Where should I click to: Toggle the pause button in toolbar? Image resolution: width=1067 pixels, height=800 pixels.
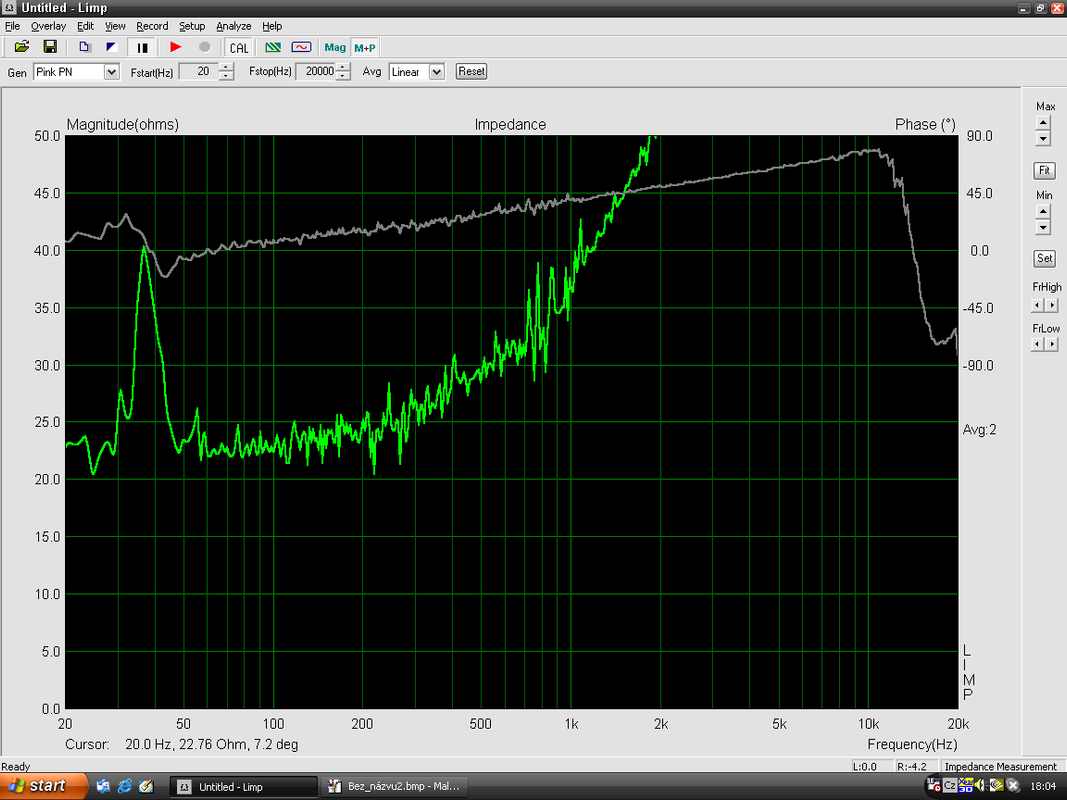click(x=142, y=48)
